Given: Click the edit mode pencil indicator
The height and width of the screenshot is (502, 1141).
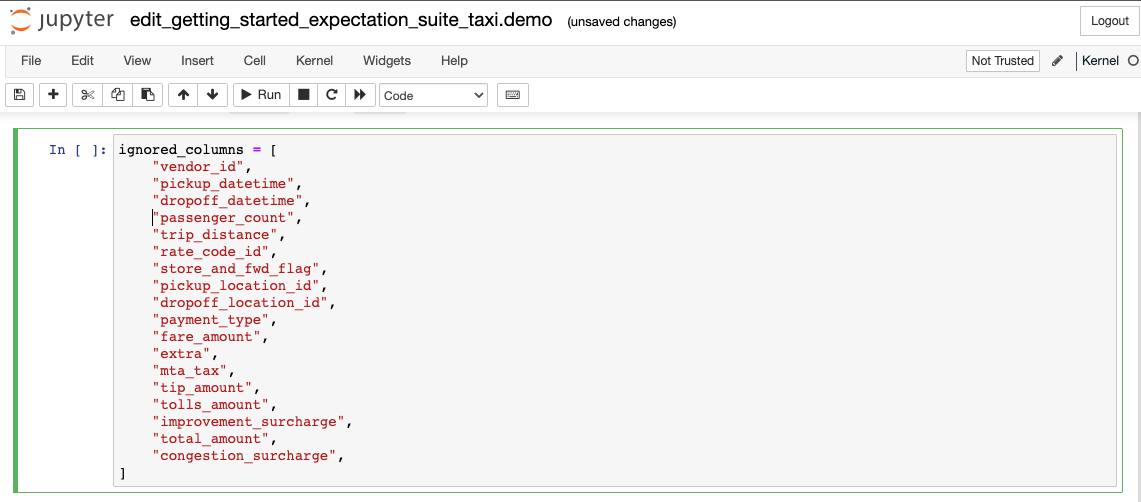Looking at the screenshot, I should point(1058,61).
